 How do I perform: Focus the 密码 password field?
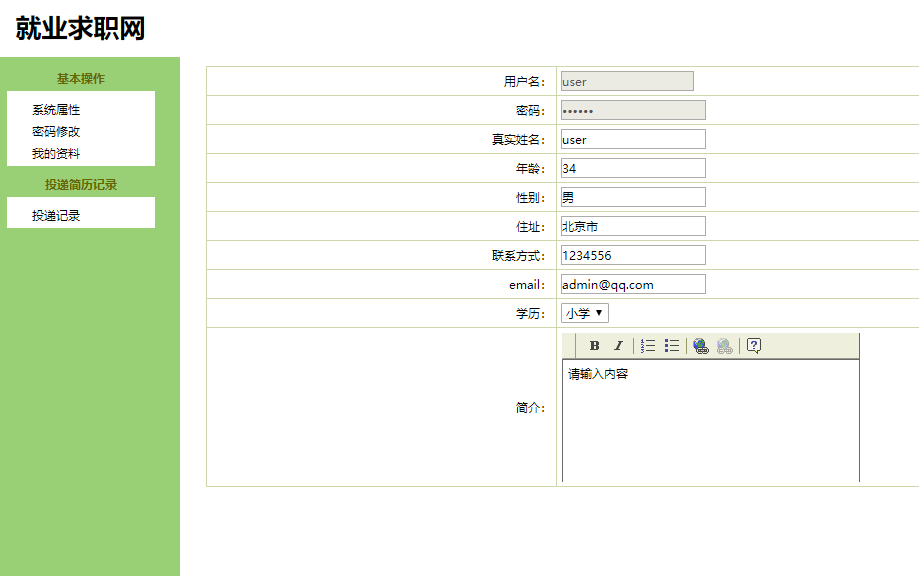(631, 110)
